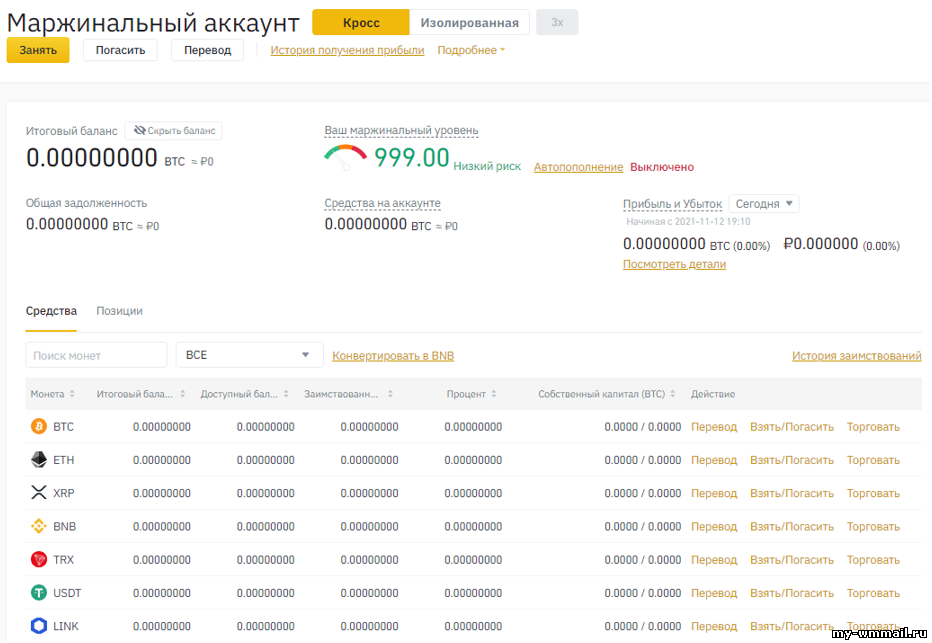Click Перевод in the LINK row
Image resolution: width=932 pixels, height=643 pixels.
pyautogui.click(x=714, y=627)
